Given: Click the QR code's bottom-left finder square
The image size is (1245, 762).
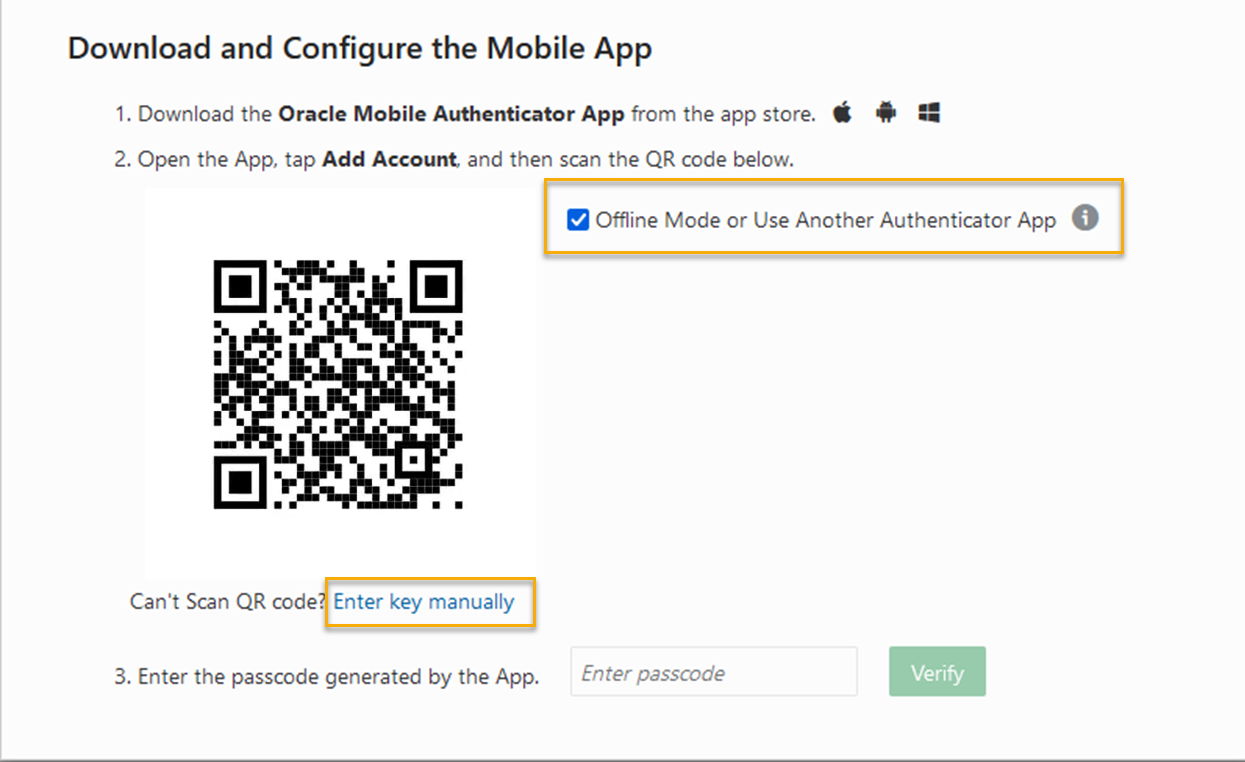Looking at the screenshot, I should coord(239,483).
